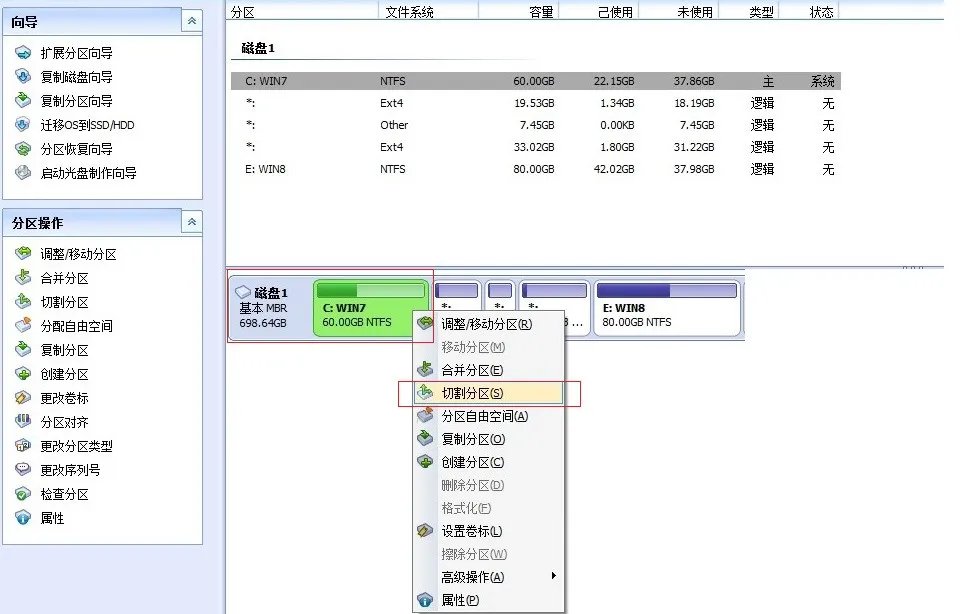Collapse the 向导 panel

pyautogui.click(x=190, y=20)
